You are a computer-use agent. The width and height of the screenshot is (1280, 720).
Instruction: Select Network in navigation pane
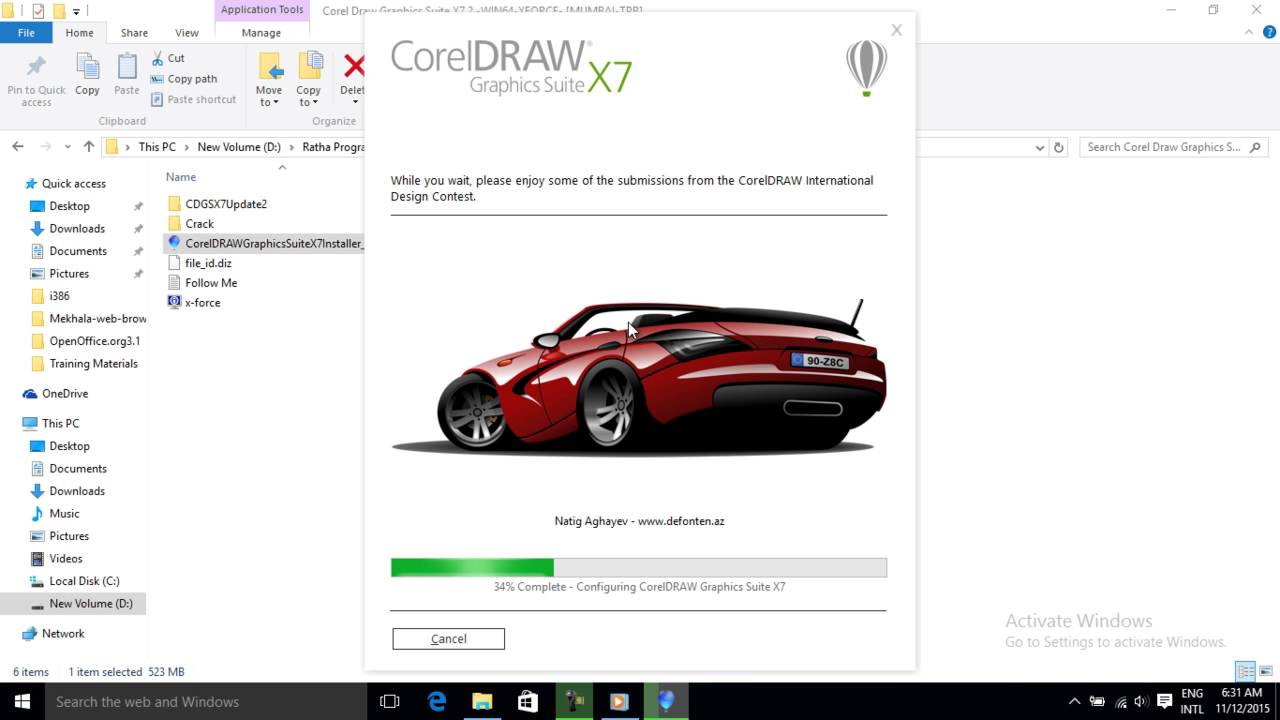63,634
